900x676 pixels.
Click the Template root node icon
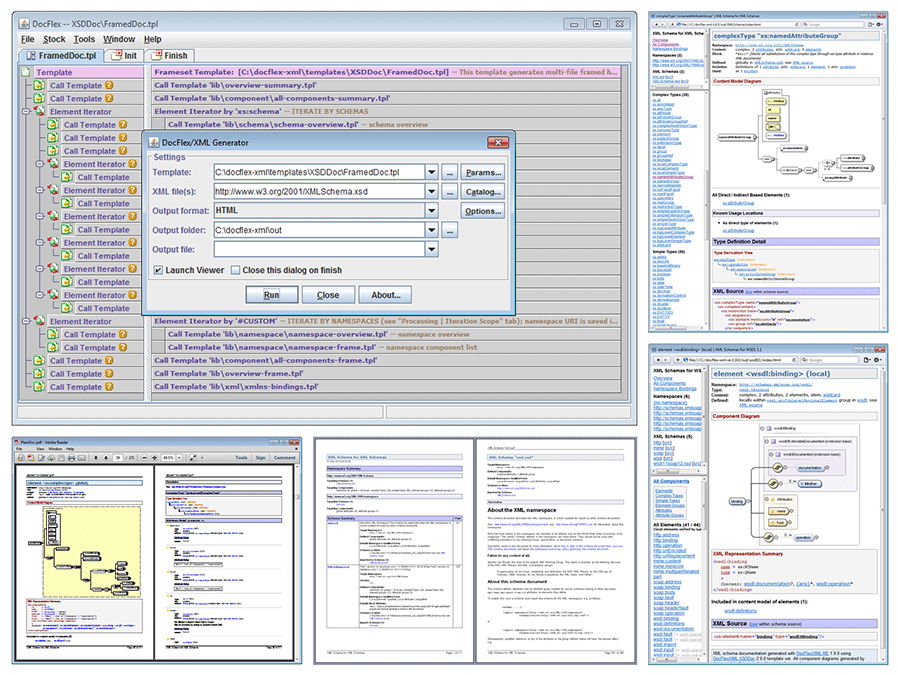click(28, 73)
